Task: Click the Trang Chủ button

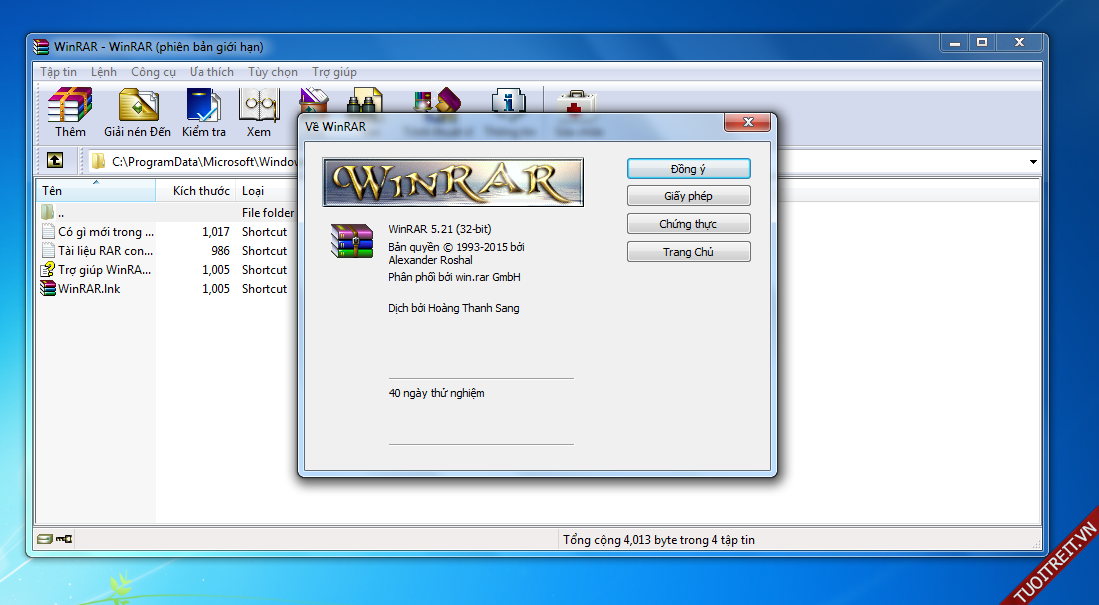Action: click(x=688, y=252)
